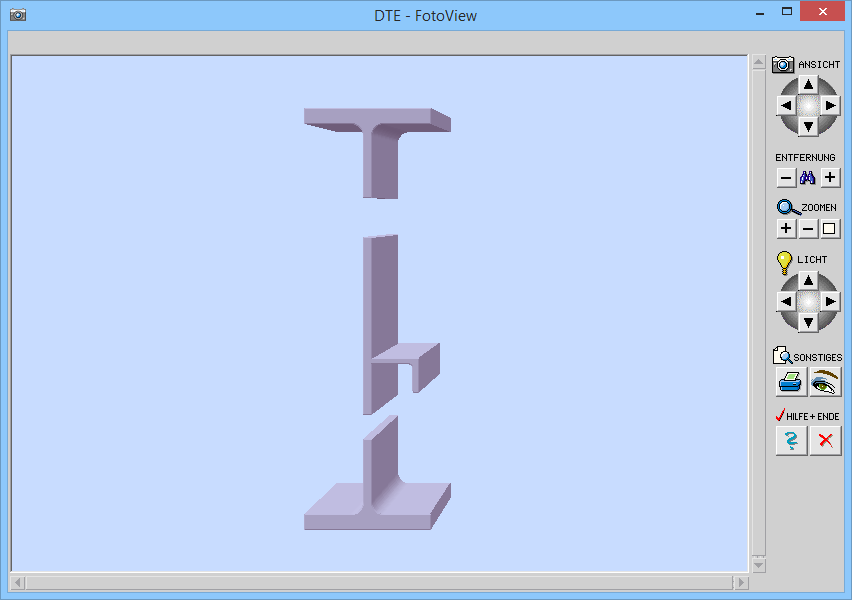Increase distance with Entfernung plus button

pyautogui.click(x=830, y=178)
